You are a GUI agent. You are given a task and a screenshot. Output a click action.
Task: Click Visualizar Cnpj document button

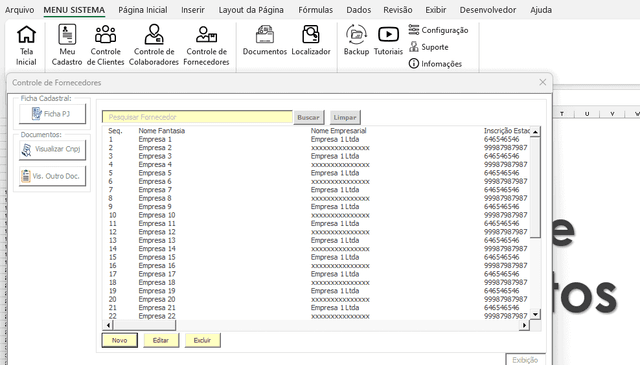point(52,149)
